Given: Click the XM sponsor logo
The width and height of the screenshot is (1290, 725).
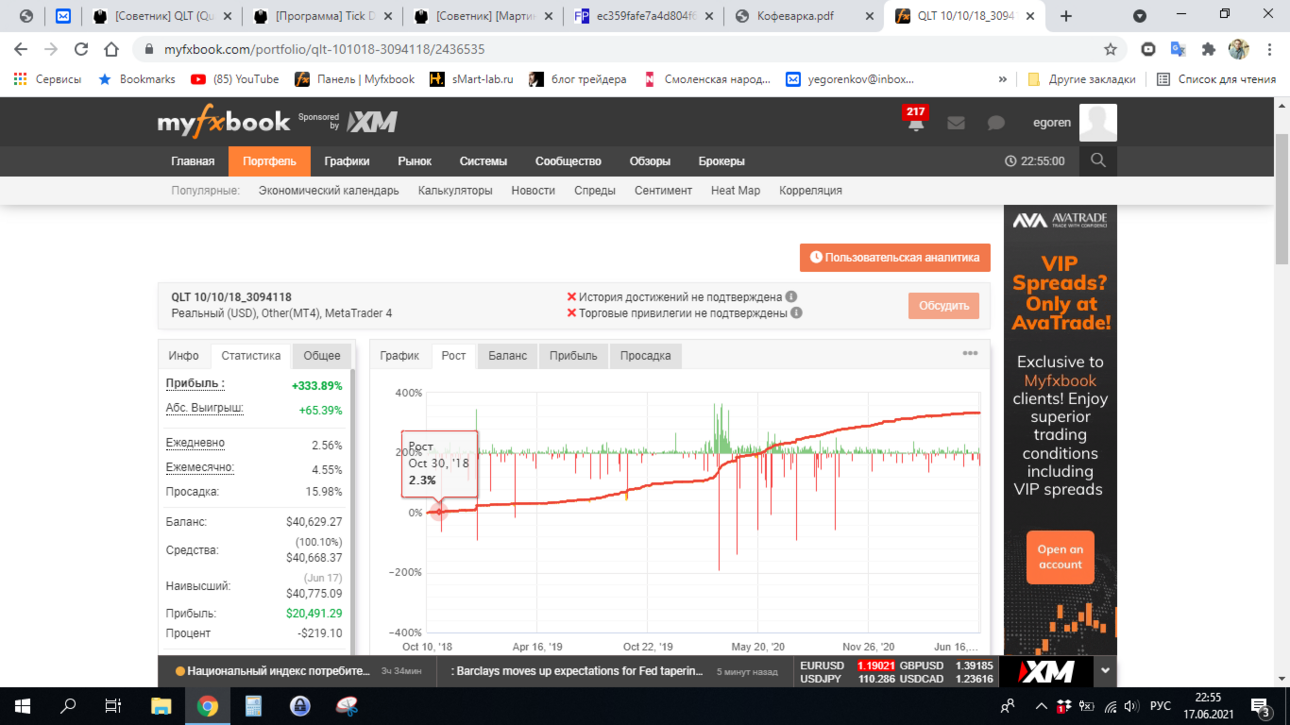Looking at the screenshot, I should coord(372,122).
